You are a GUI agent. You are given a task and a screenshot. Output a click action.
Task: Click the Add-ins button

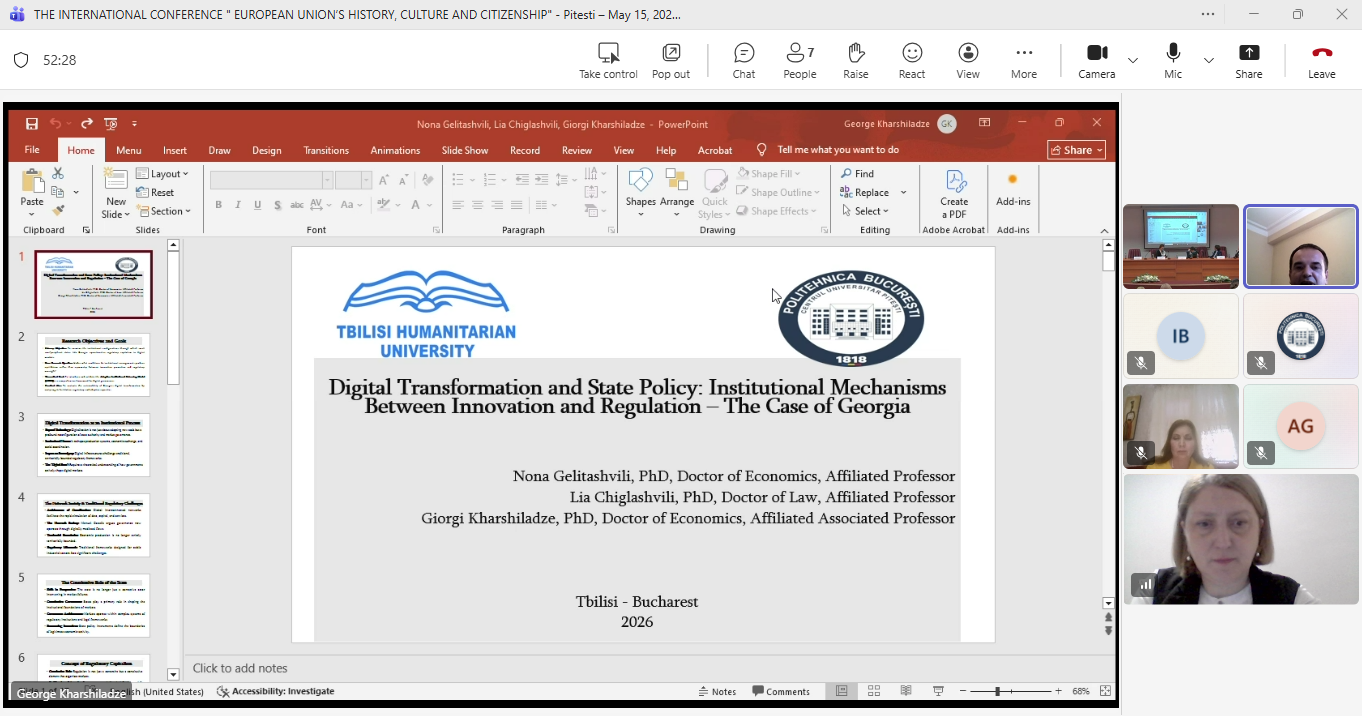pyautogui.click(x=1013, y=190)
